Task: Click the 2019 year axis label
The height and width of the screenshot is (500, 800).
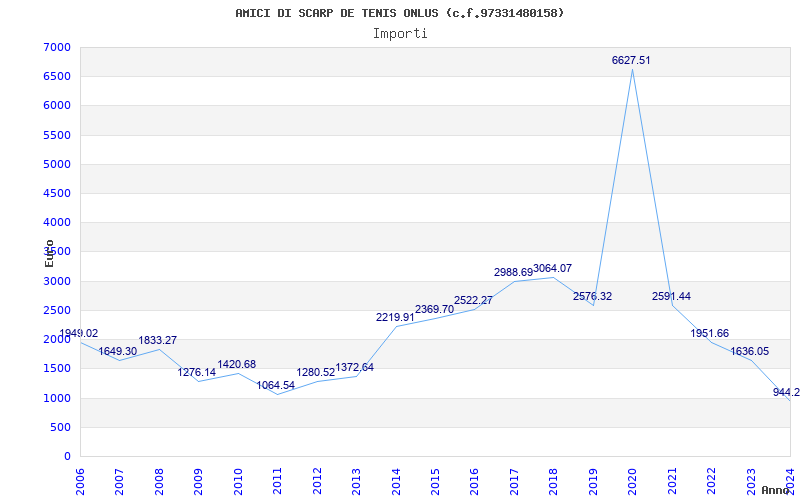Action: click(x=593, y=481)
